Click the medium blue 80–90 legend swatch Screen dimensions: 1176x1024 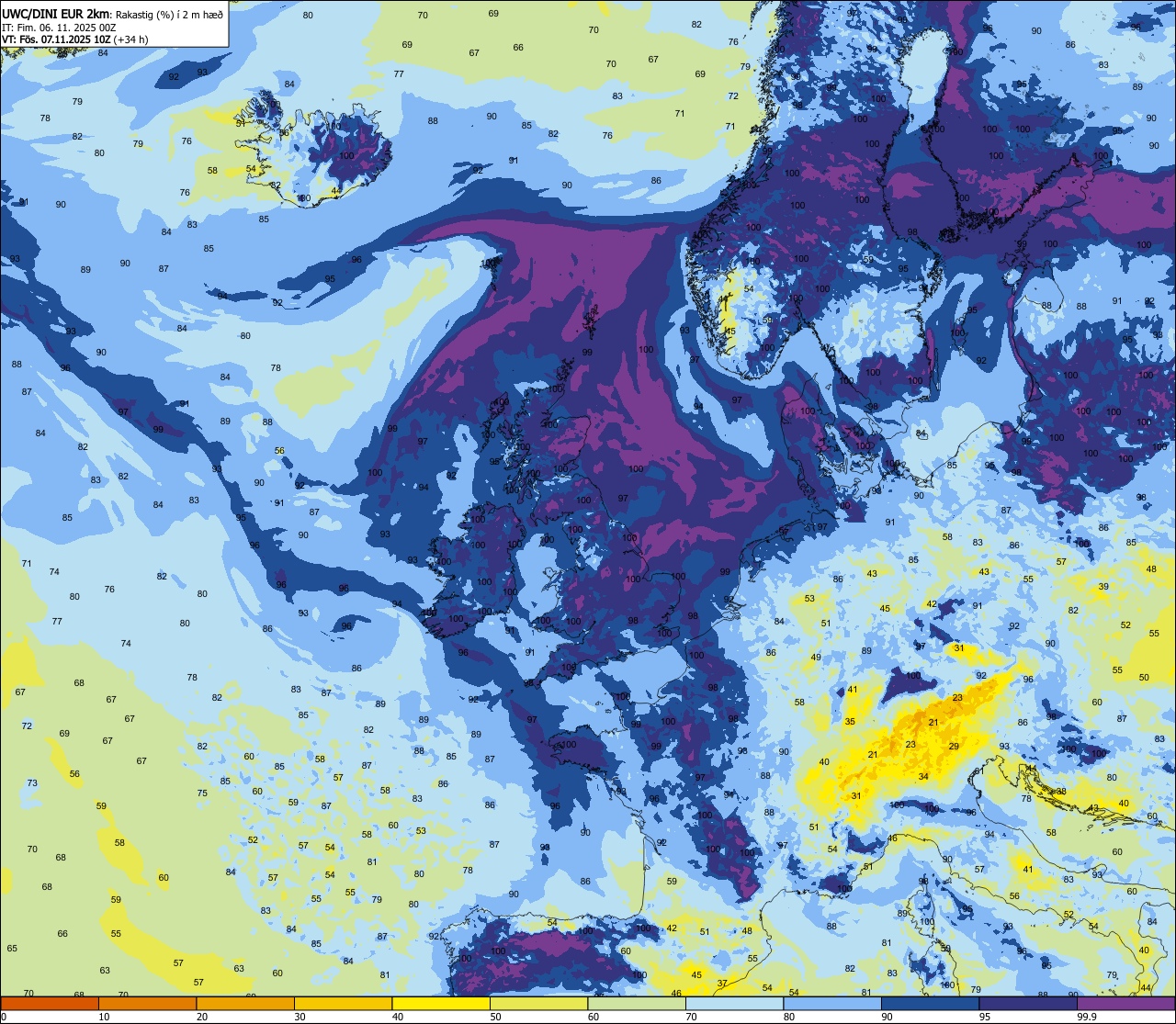(x=832, y=1003)
